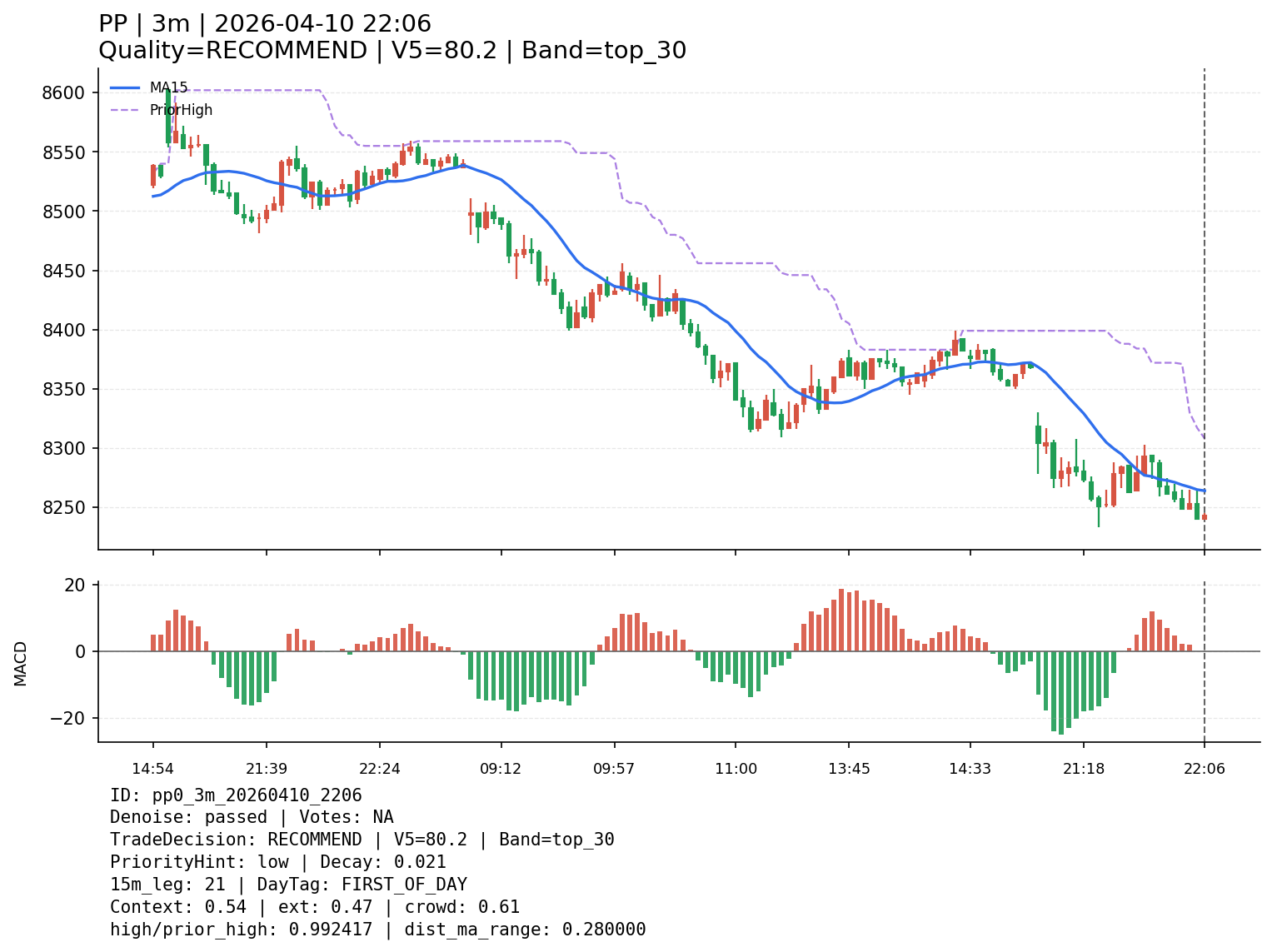Click the blue MA15 line sample in legend
This screenshot has height=952, width=1272.
[125, 87]
